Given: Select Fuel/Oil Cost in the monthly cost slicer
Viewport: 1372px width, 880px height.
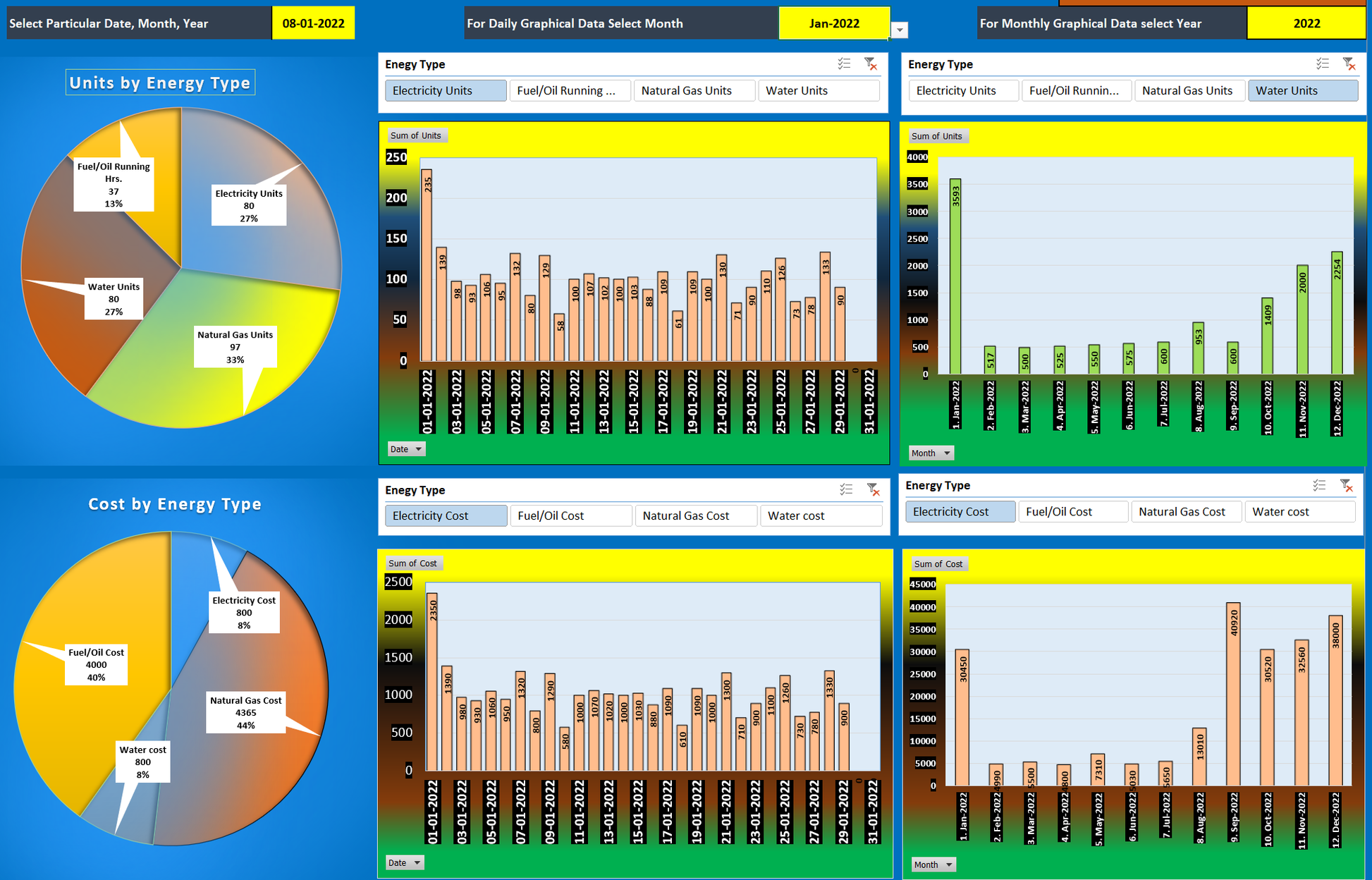Looking at the screenshot, I should [1072, 511].
